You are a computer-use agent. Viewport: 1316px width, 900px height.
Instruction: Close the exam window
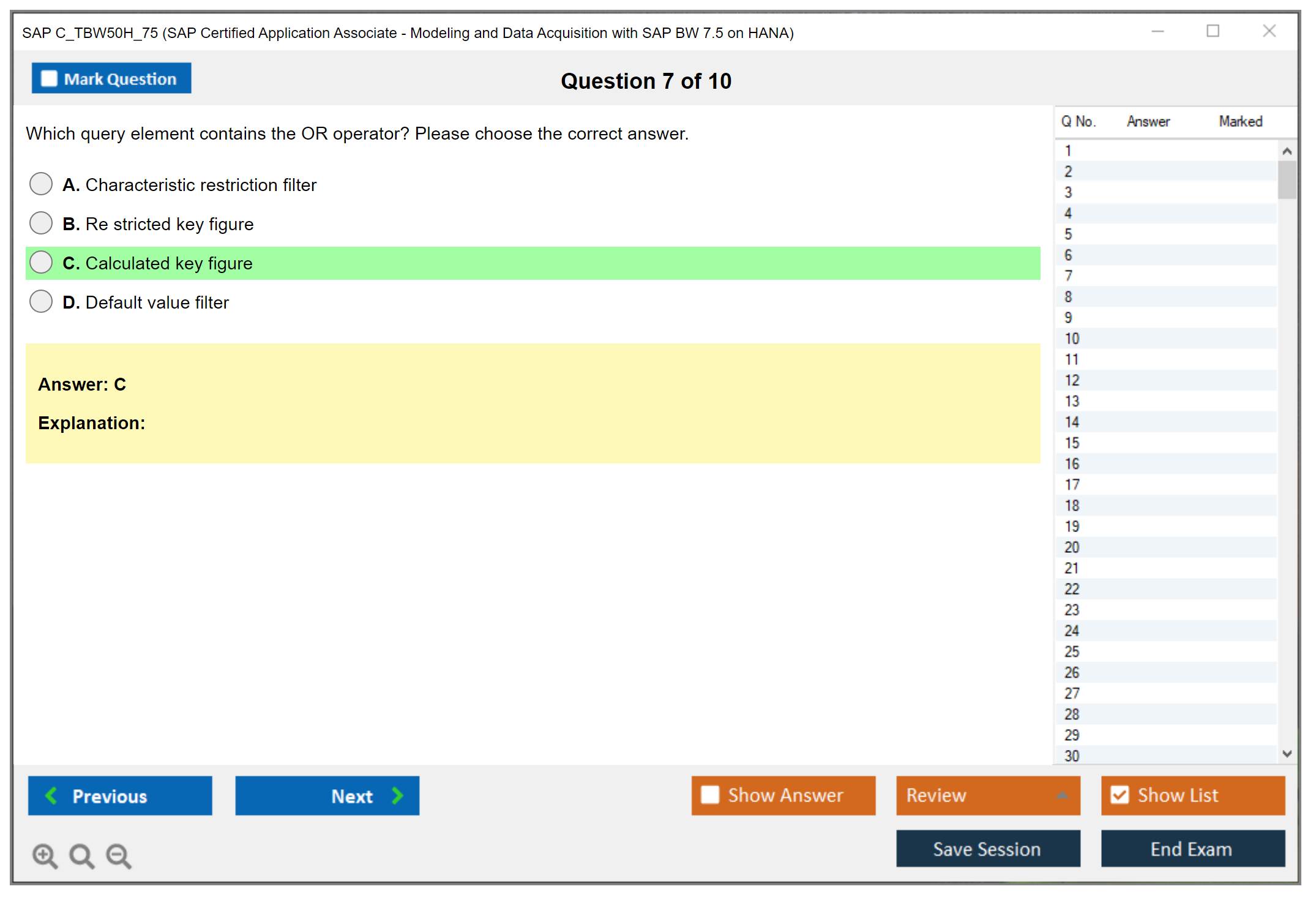tap(1269, 31)
